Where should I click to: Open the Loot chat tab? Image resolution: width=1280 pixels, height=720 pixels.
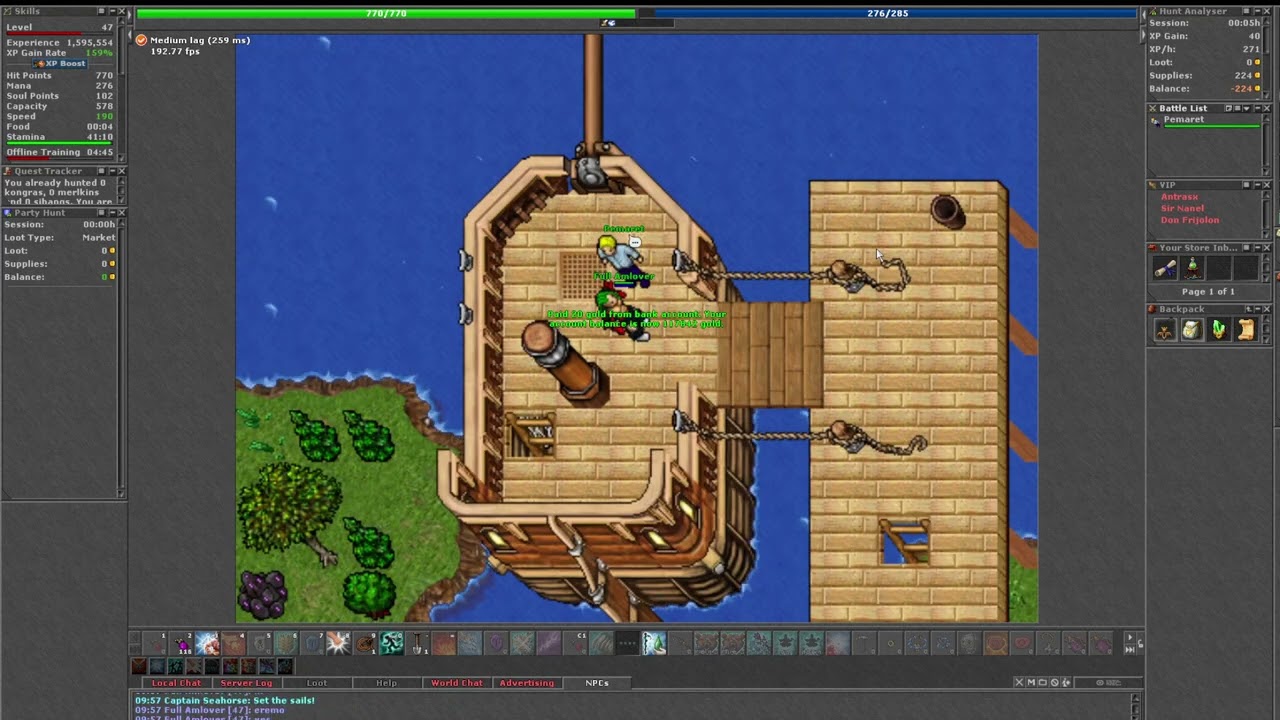[316, 683]
